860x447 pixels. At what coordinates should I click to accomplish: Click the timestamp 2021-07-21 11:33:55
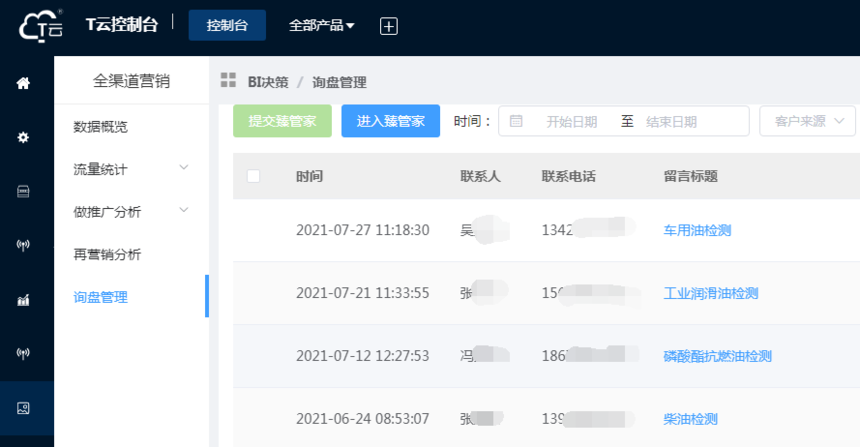pyautogui.click(x=363, y=293)
